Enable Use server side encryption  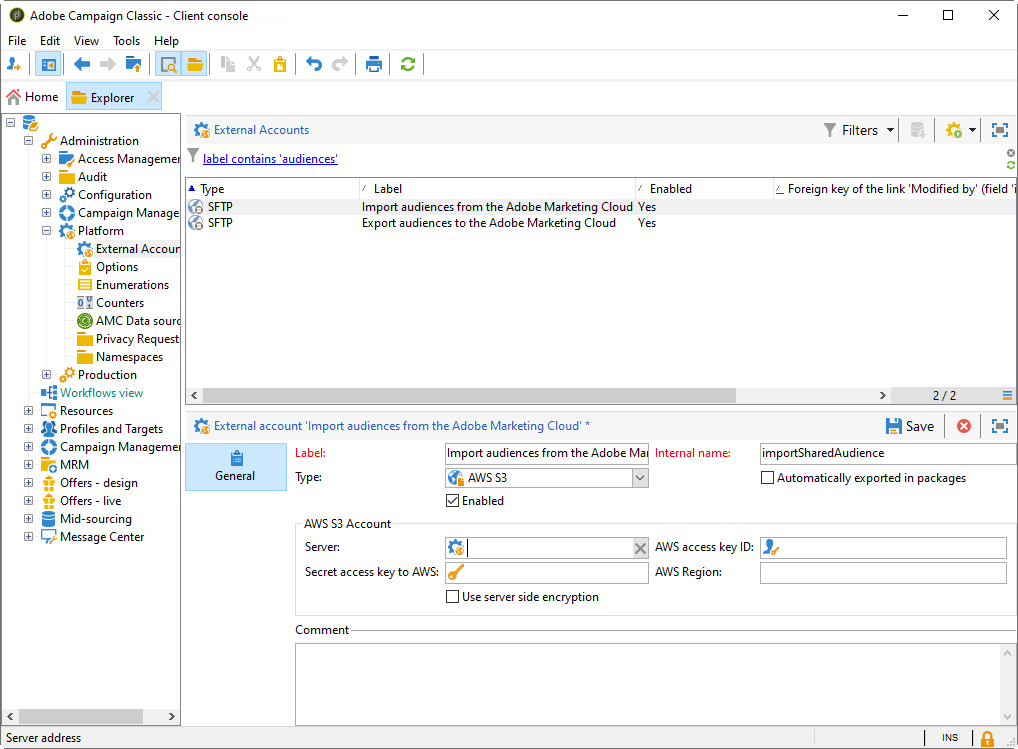(x=453, y=597)
